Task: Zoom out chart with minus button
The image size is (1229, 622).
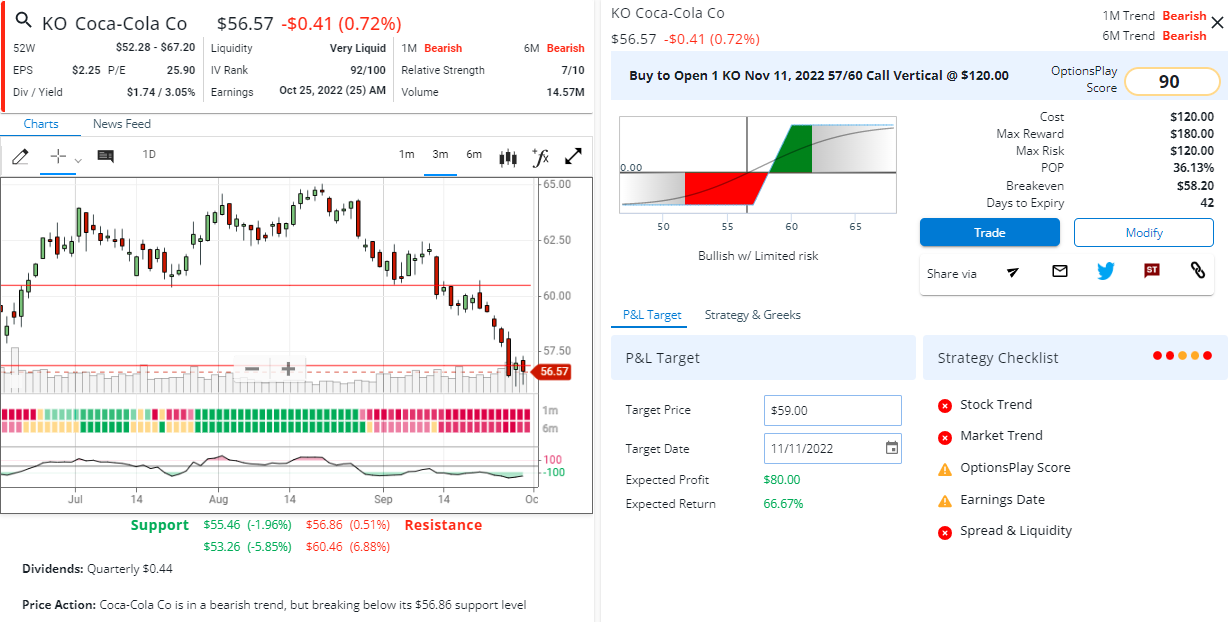Action: (x=252, y=369)
